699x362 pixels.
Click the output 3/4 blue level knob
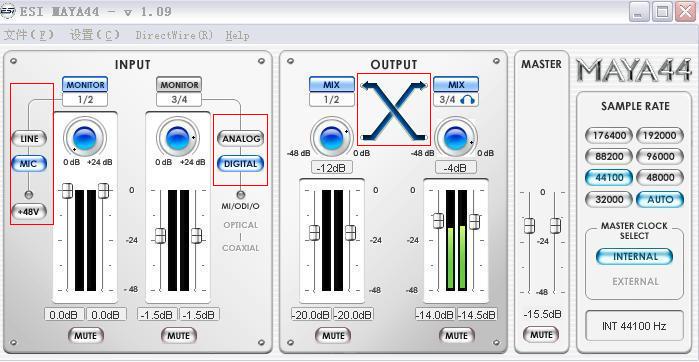point(456,138)
